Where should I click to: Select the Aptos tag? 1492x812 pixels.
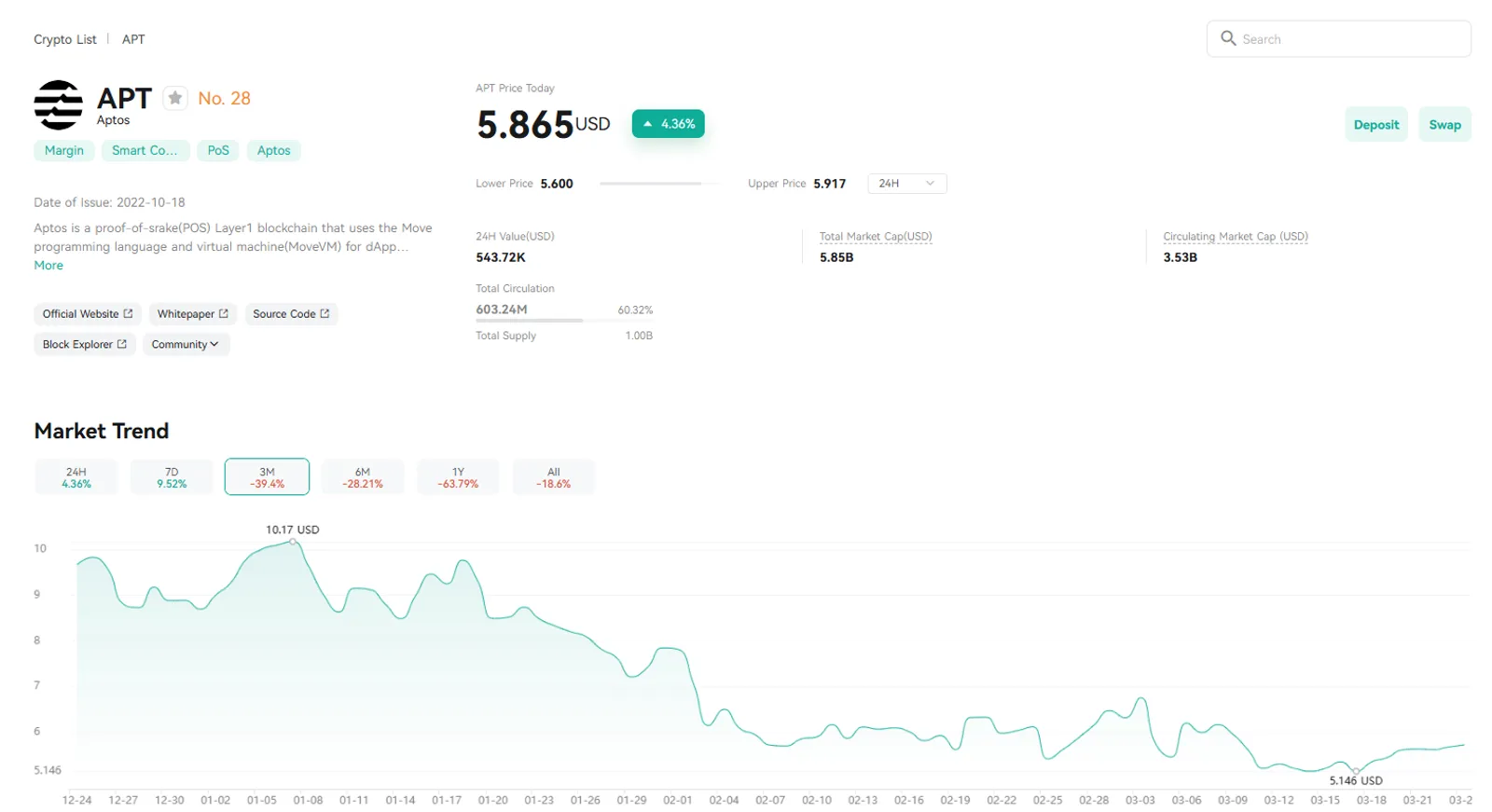(x=274, y=150)
